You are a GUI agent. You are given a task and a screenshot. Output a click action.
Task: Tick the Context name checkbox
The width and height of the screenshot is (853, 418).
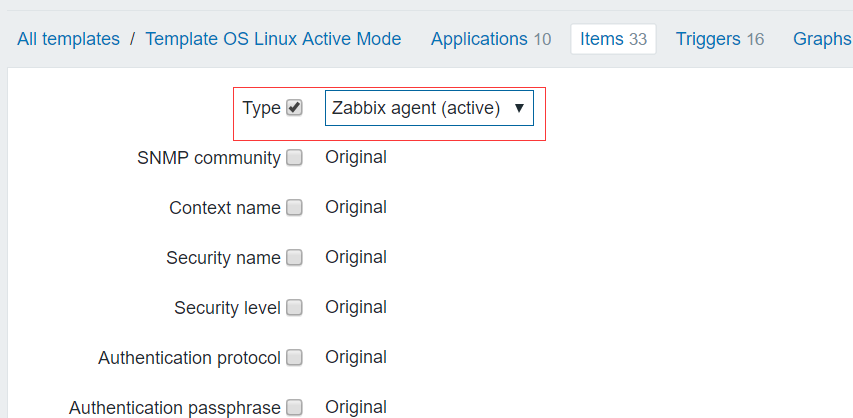click(x=294, y=208)
